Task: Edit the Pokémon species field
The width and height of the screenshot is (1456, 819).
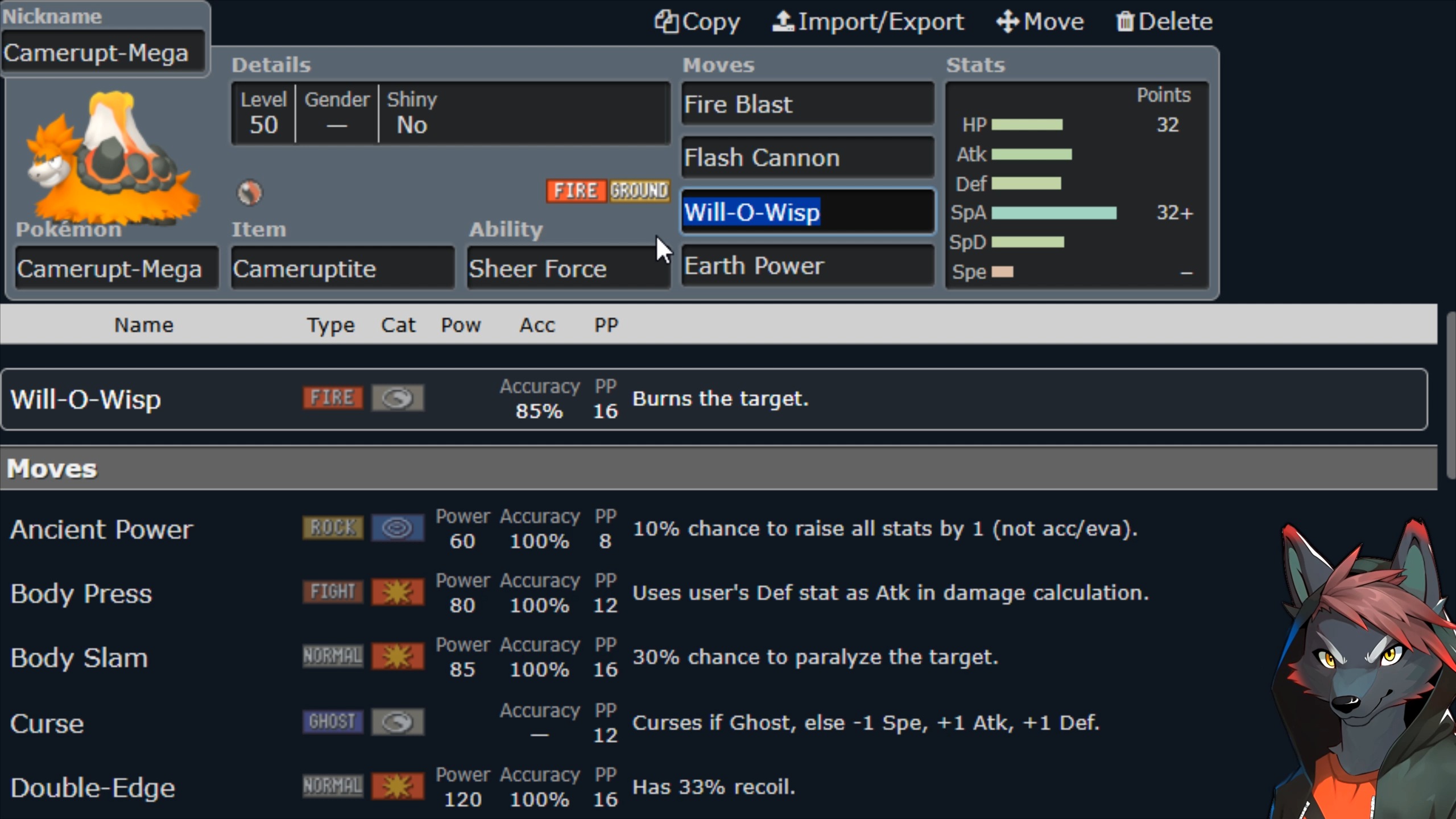Action: click(x=117, y=268)
